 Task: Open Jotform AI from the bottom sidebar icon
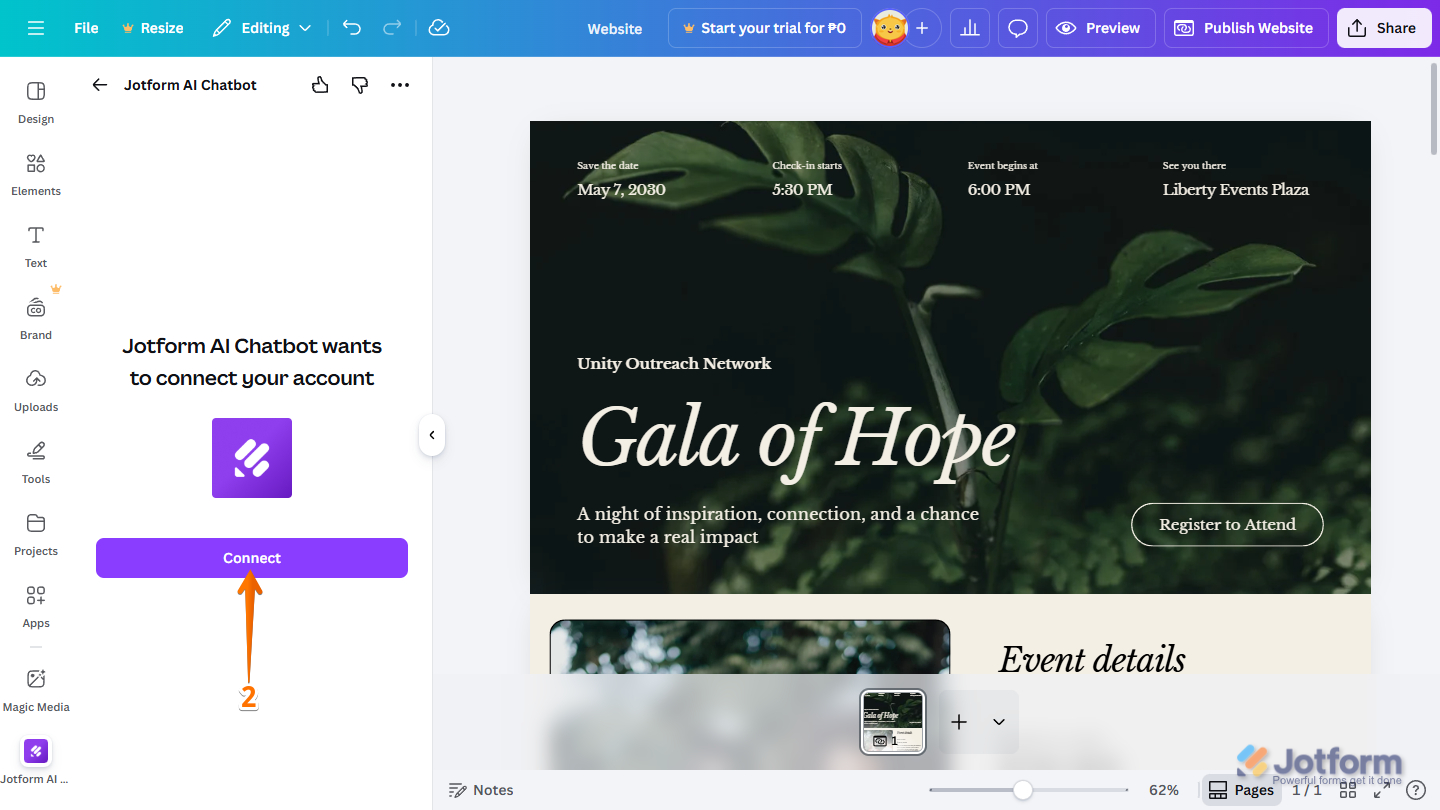click(35, 751)
